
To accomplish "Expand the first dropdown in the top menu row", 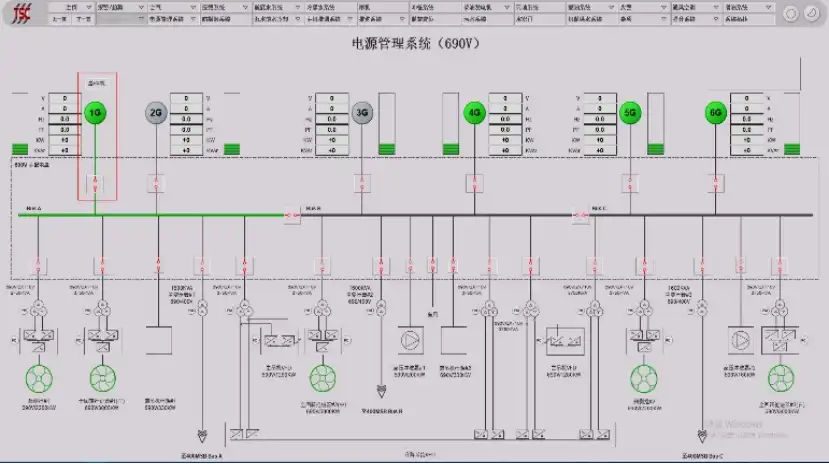I will 77,7.
